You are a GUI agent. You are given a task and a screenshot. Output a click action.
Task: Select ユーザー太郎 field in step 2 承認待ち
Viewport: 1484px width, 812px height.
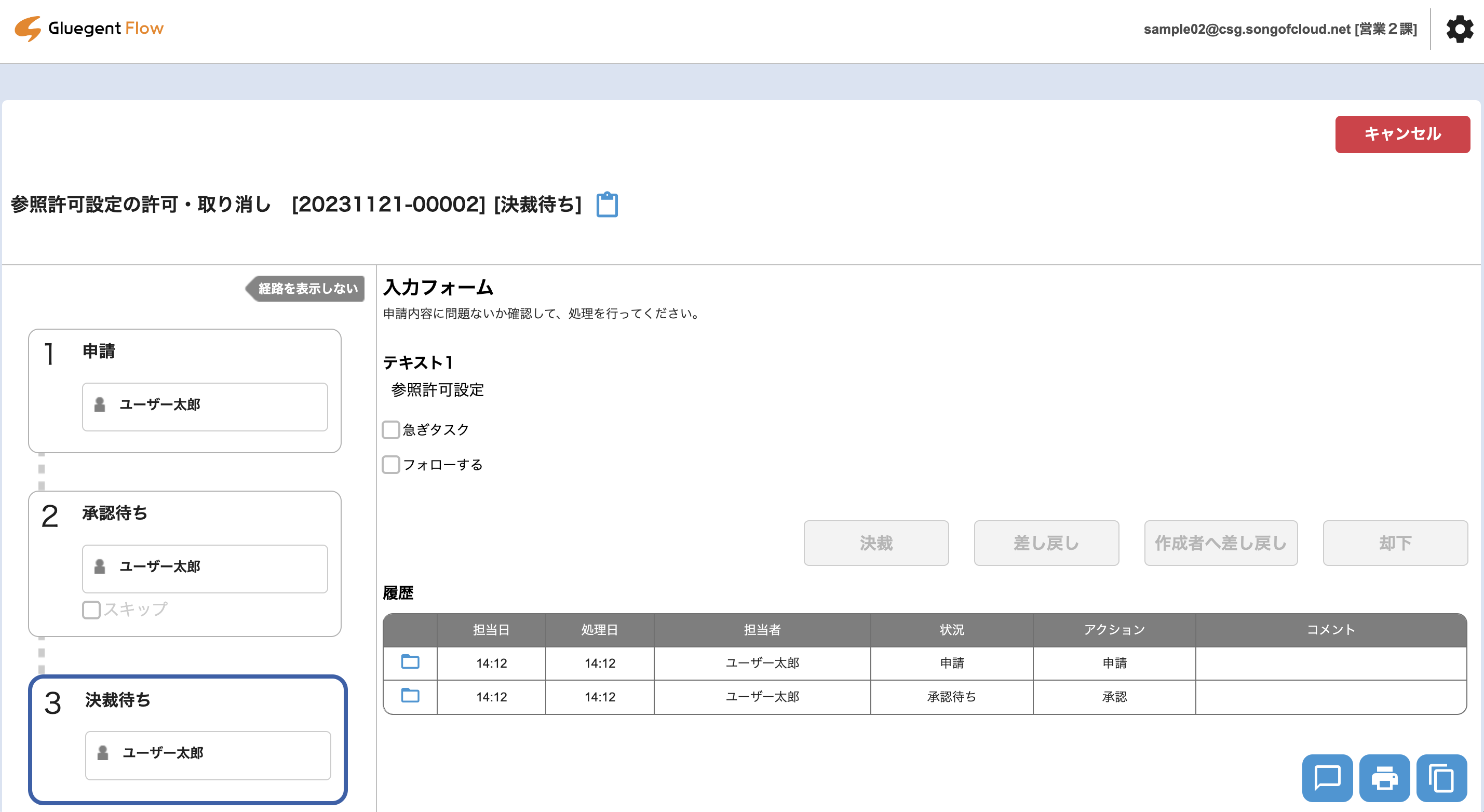click(205, 569)
